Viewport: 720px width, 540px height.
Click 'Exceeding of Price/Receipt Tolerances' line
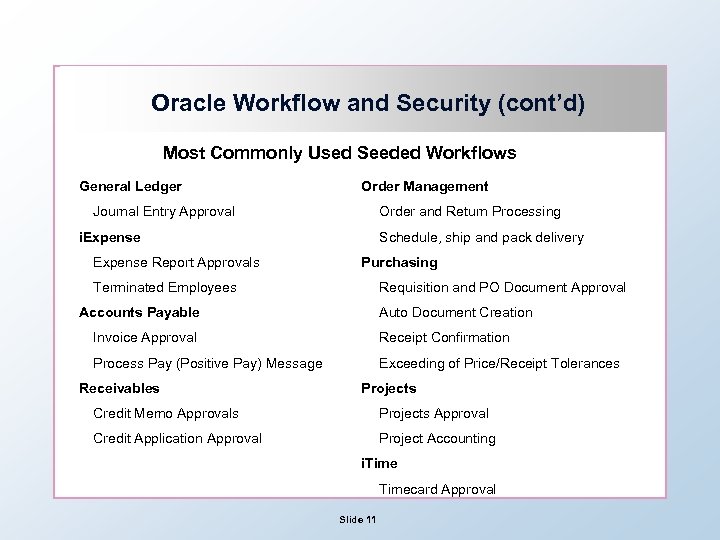pyautogui.click(x=499, y=363)
